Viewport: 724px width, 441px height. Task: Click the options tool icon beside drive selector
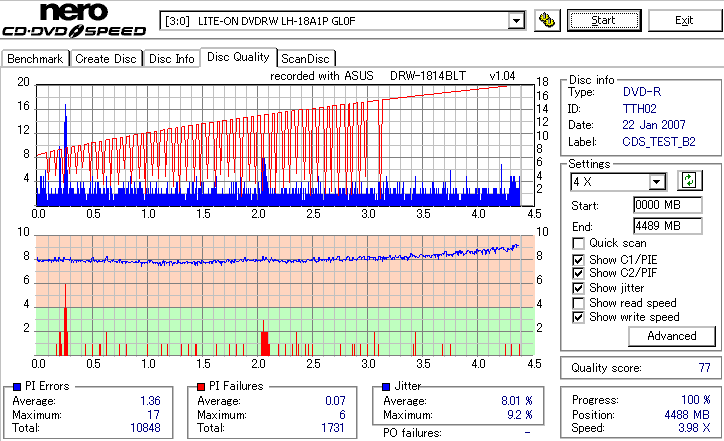point(547,21)
